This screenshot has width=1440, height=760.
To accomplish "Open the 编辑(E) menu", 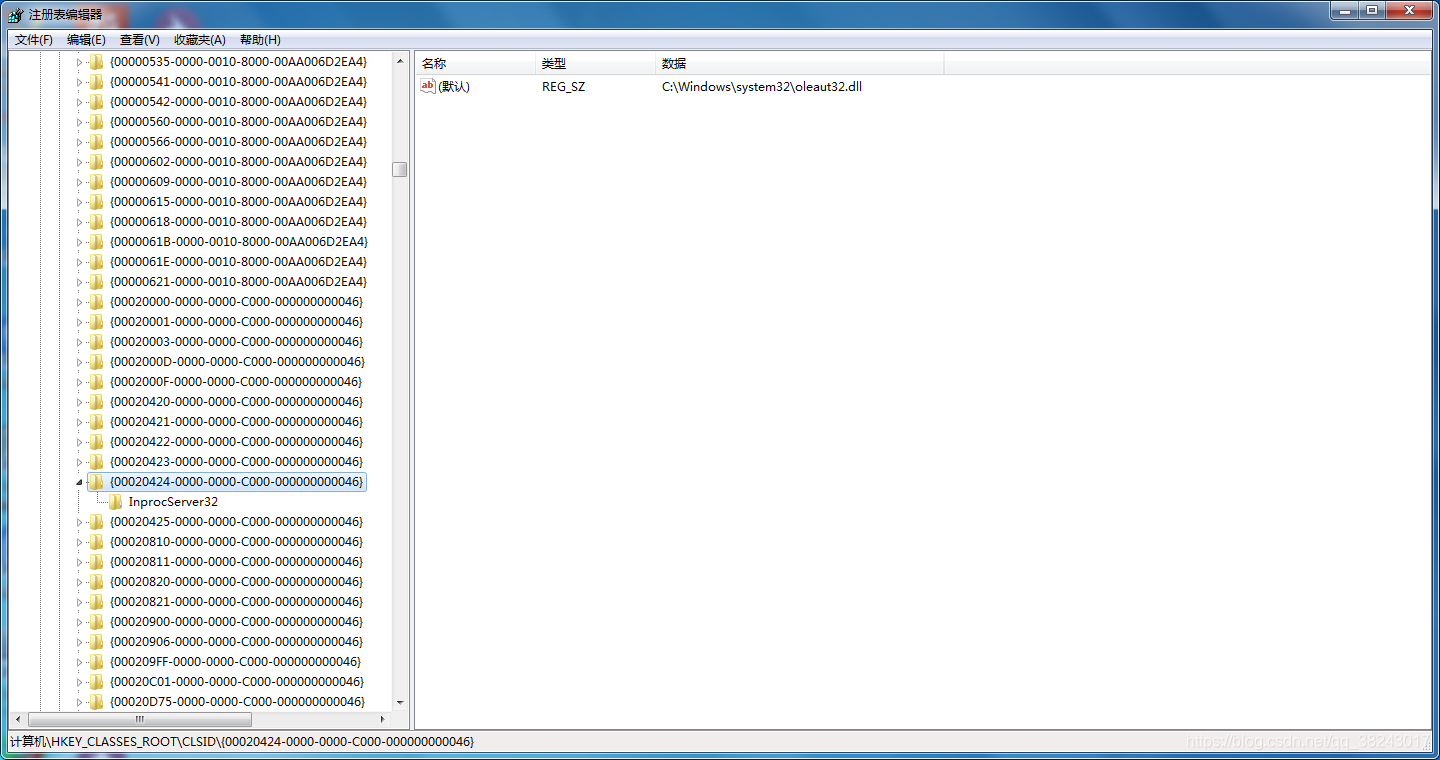I will tap(86, 40).
